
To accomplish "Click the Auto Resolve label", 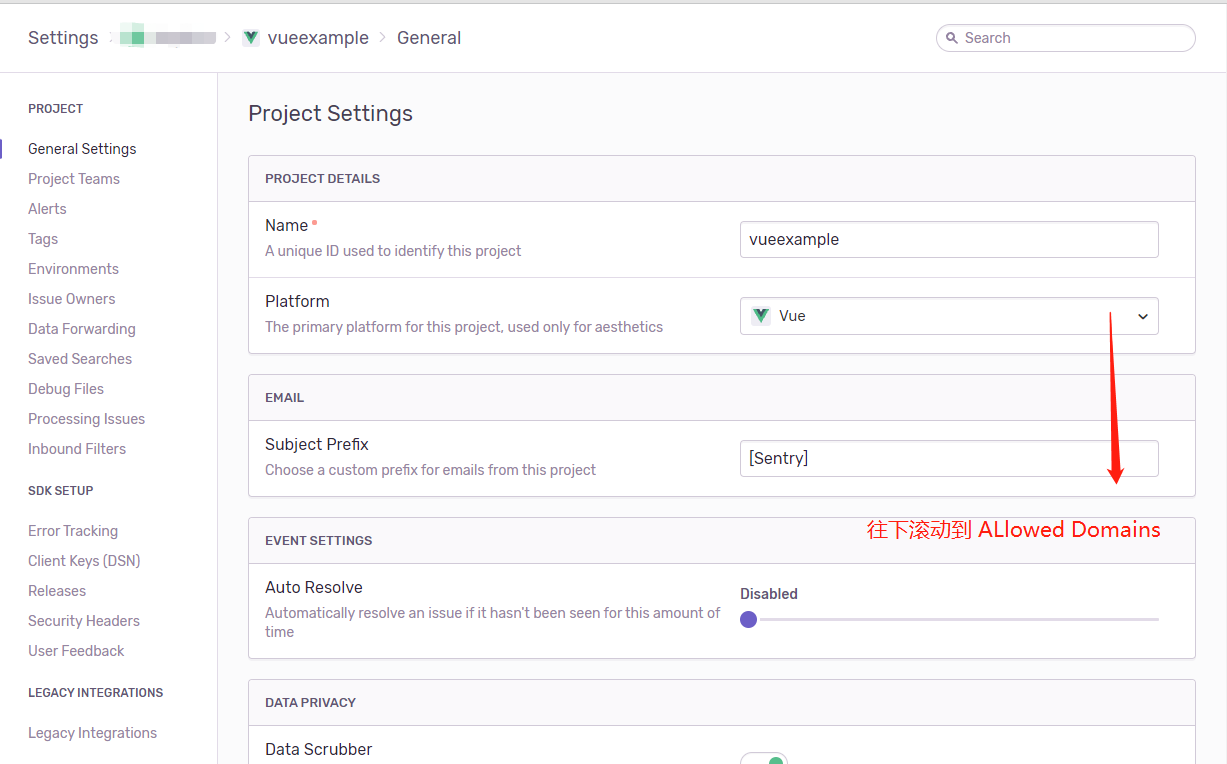I will tap(314, 588).
